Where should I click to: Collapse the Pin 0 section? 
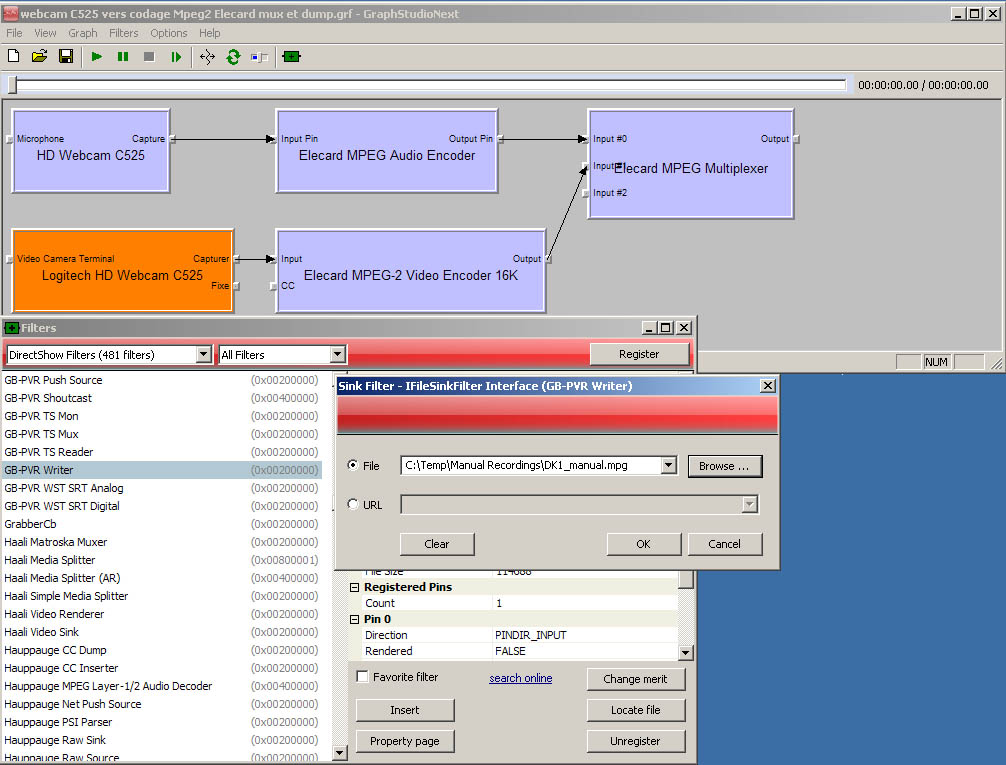tap(354, 619)
